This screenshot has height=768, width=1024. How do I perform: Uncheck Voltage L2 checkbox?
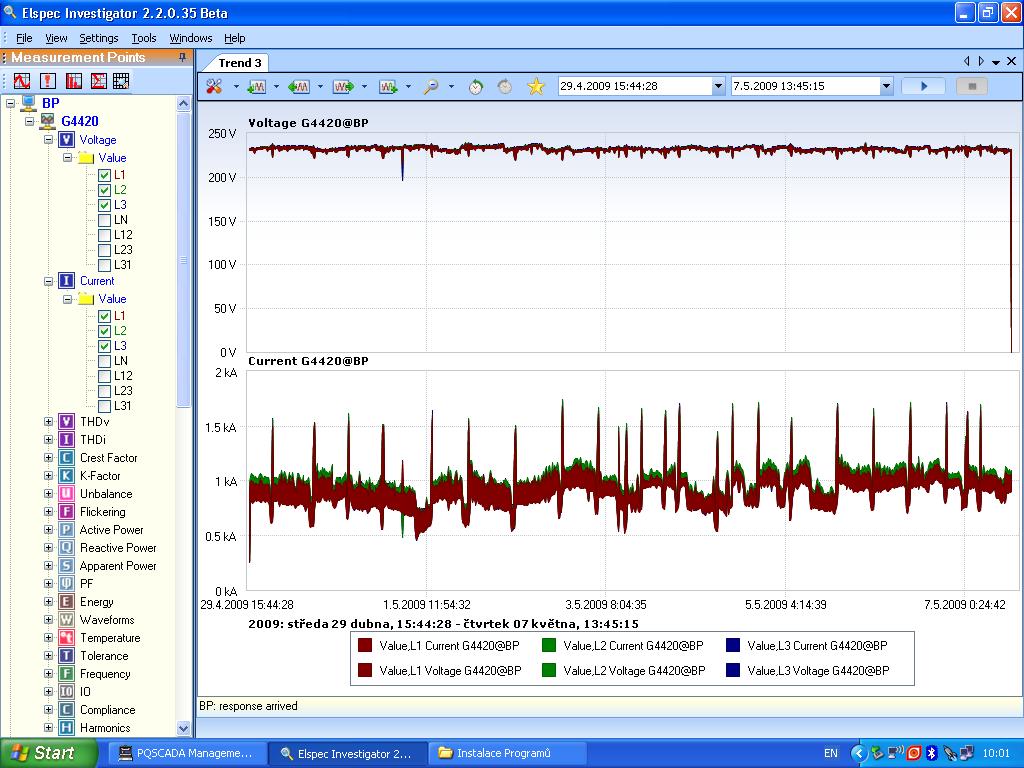point(104,190)
